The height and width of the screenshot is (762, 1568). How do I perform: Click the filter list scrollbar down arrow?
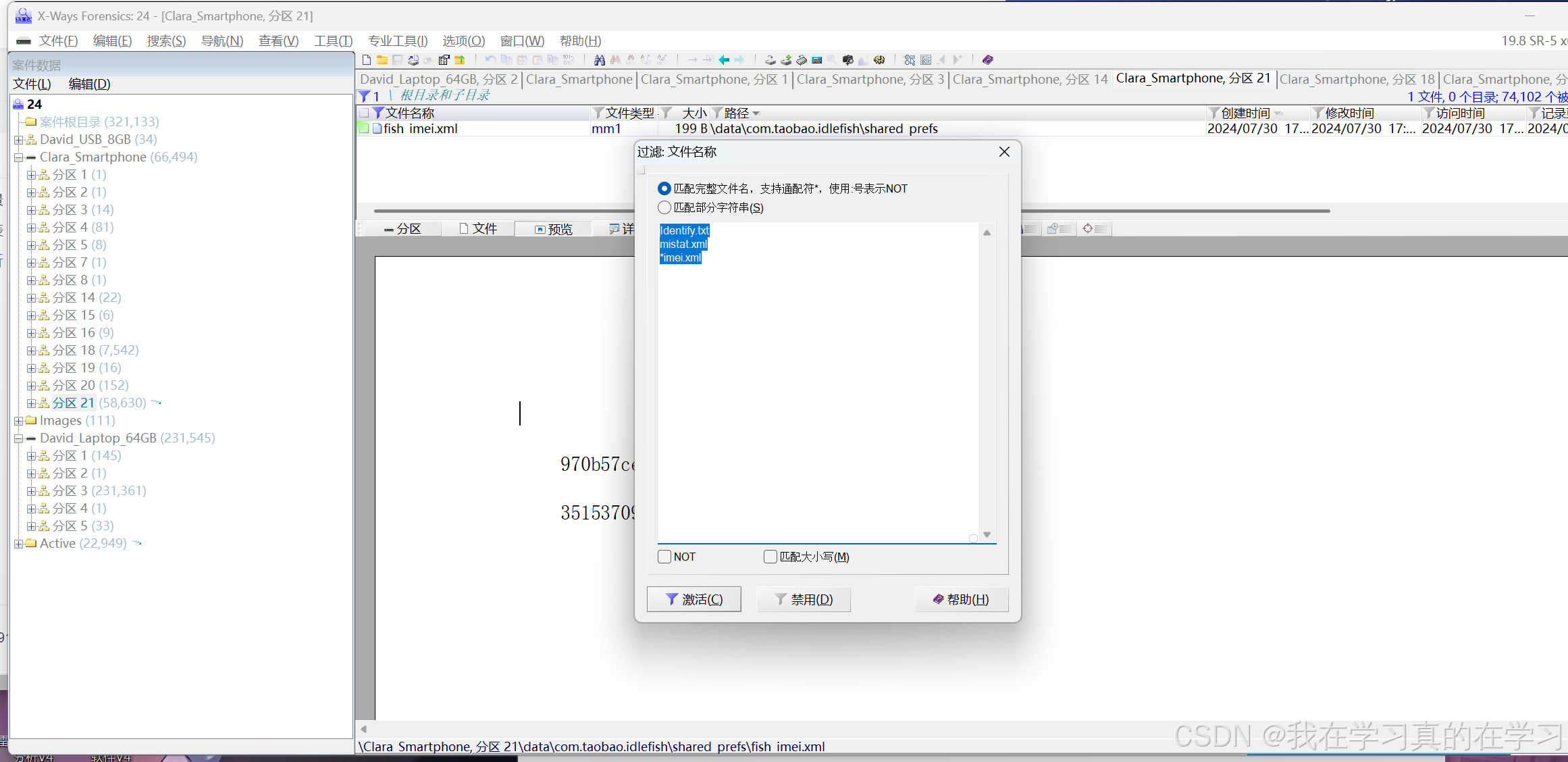pyautogui.click(x=987, y=534)
